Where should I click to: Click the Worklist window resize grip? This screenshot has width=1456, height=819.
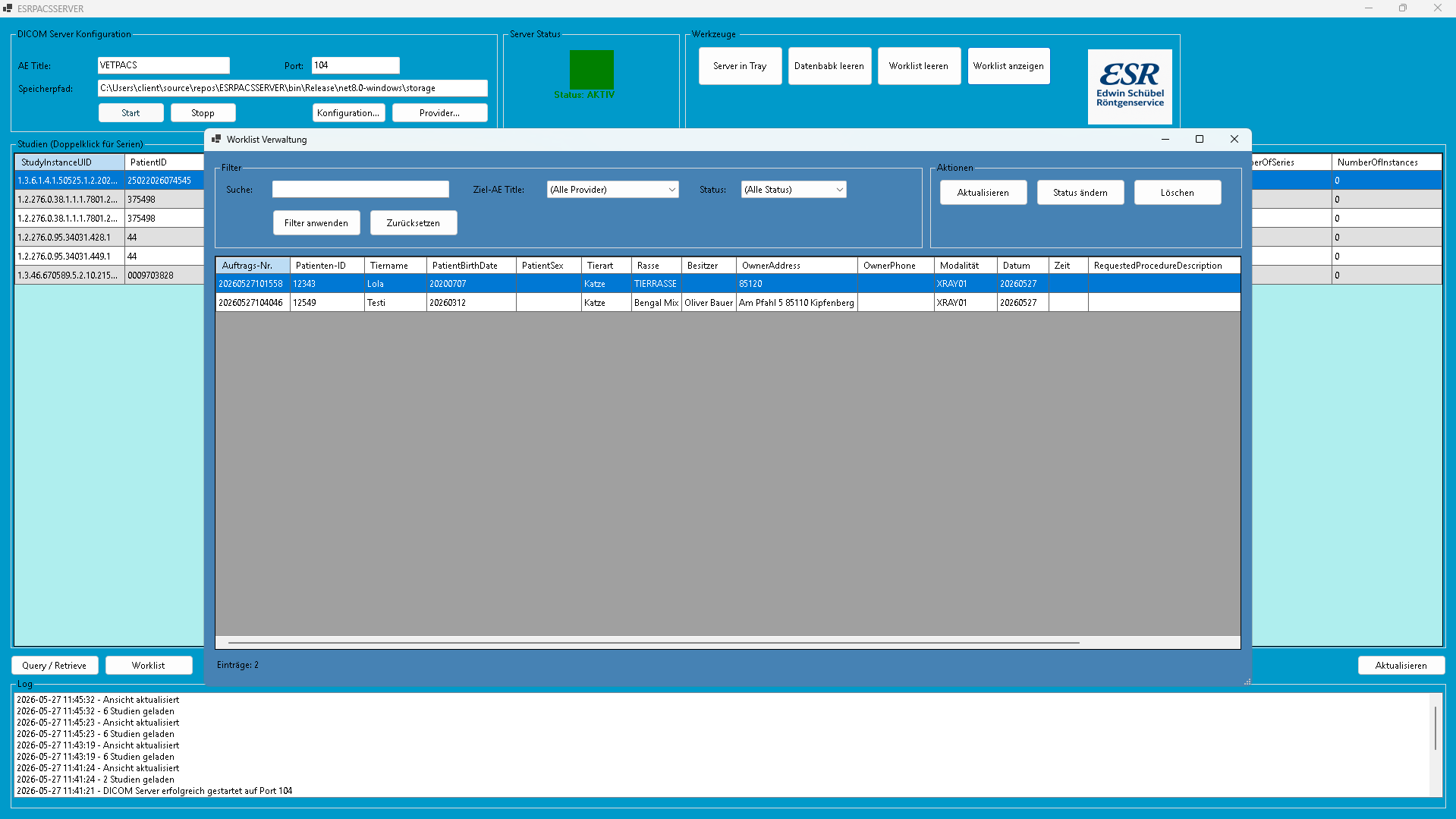click(1247, 682)
